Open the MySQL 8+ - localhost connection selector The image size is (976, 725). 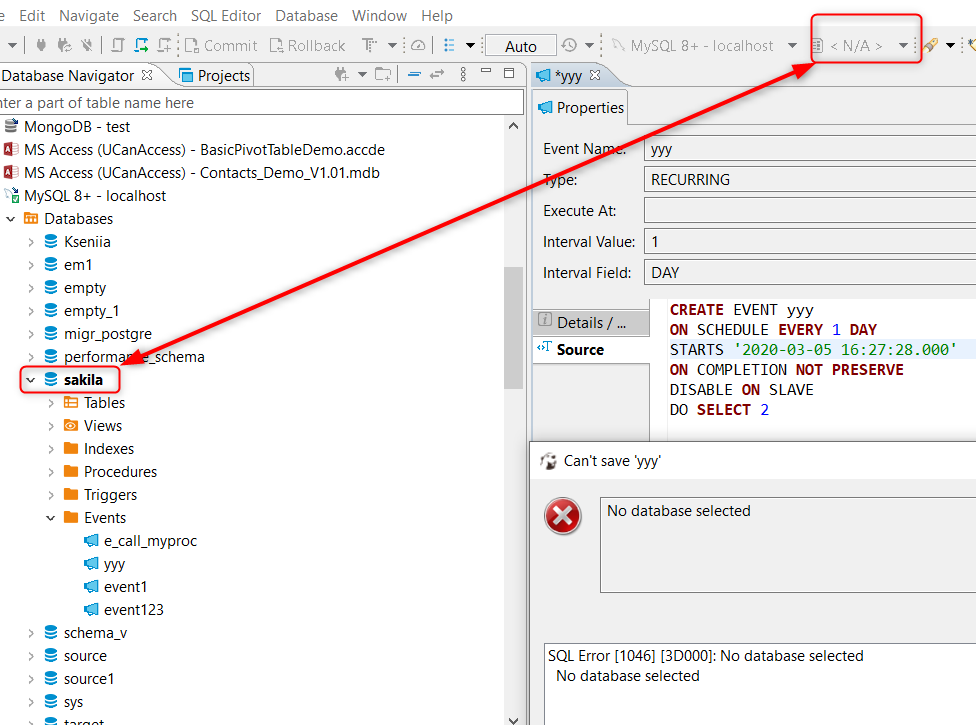703,46
